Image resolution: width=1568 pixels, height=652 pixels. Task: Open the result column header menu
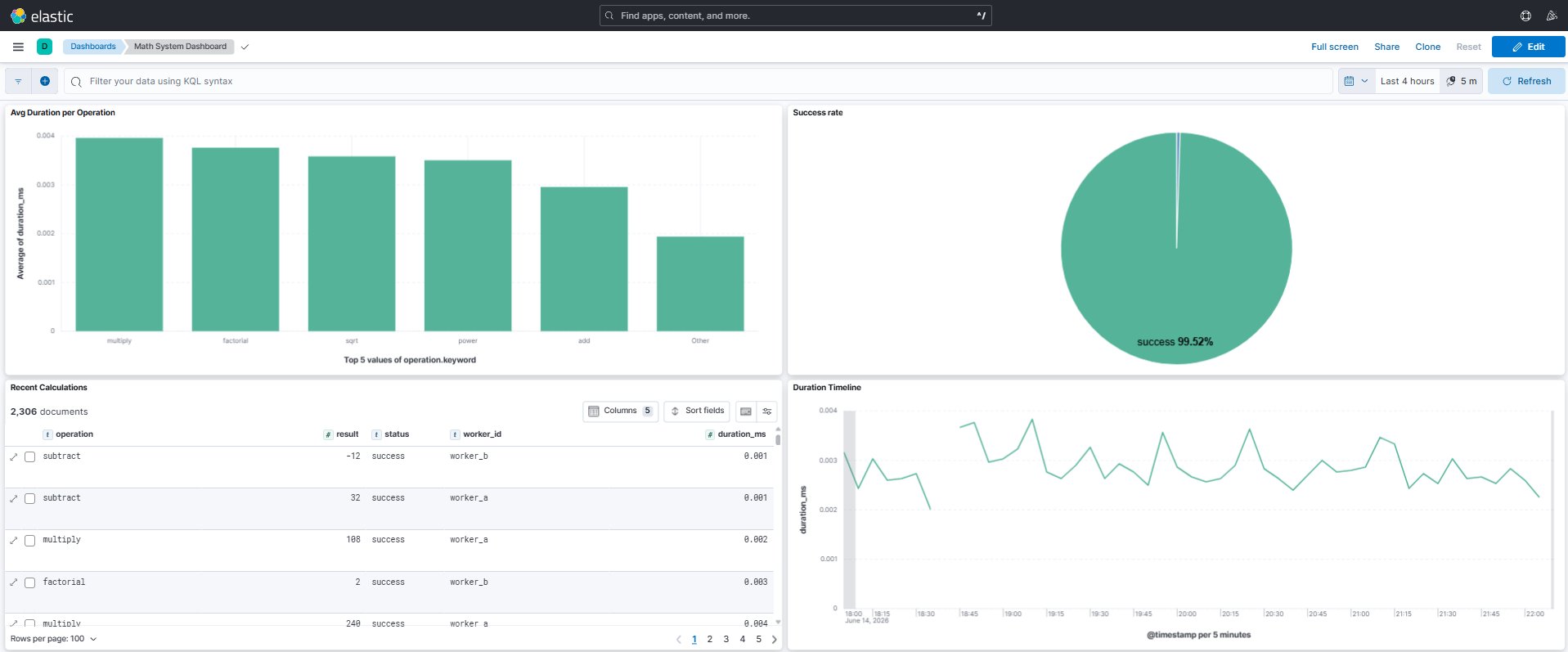[341, 434]
